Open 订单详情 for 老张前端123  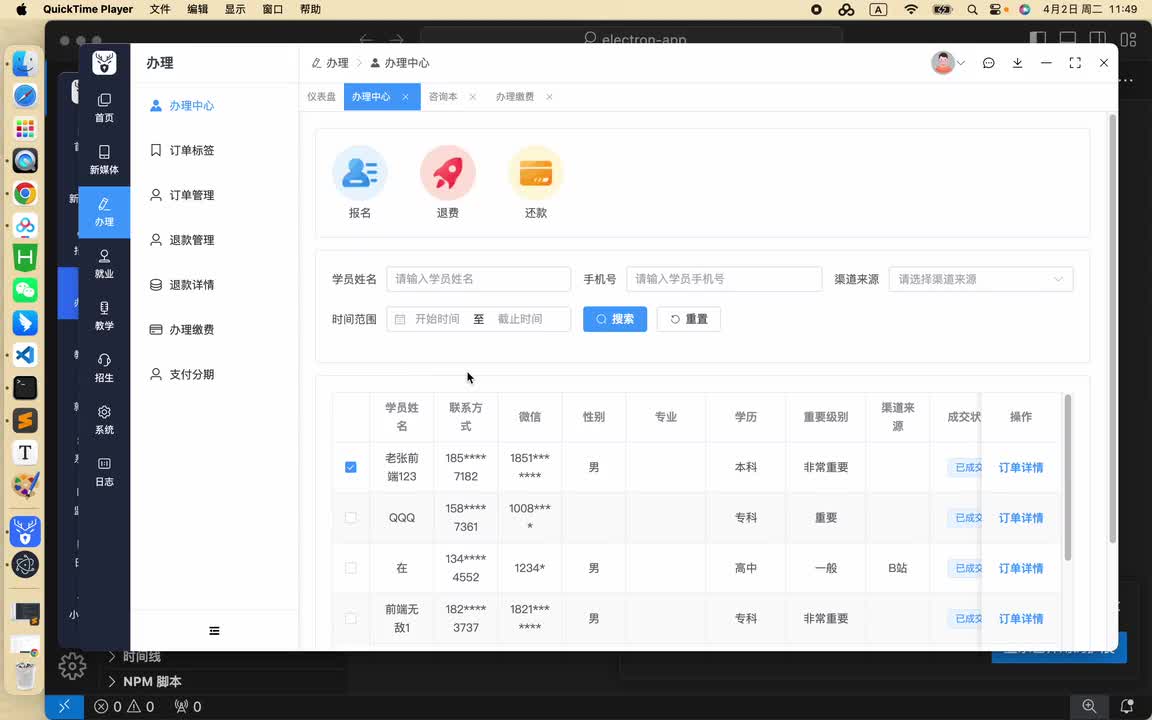[x=1020, y=467]
